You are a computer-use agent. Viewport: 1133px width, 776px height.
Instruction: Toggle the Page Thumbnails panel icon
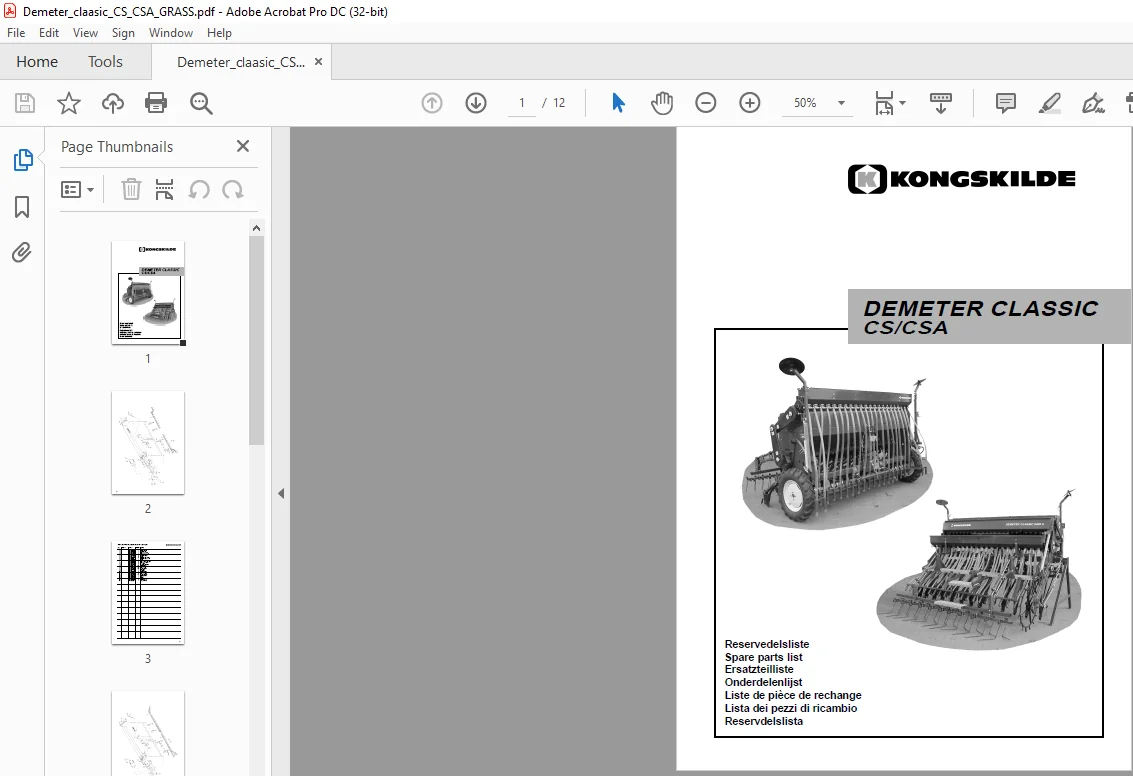[x=22, y=160]
